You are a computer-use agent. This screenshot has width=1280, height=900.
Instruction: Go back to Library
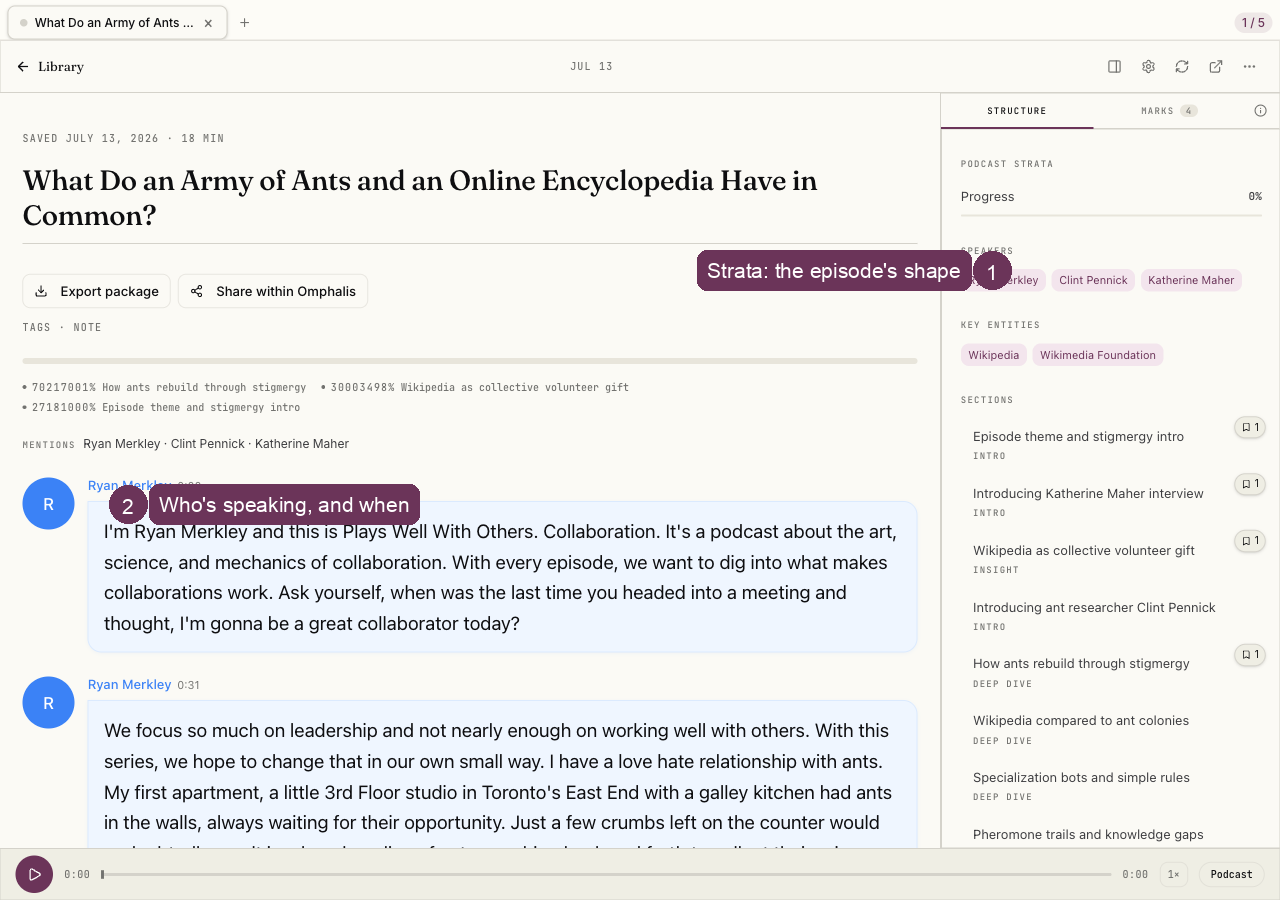[50, 67]
